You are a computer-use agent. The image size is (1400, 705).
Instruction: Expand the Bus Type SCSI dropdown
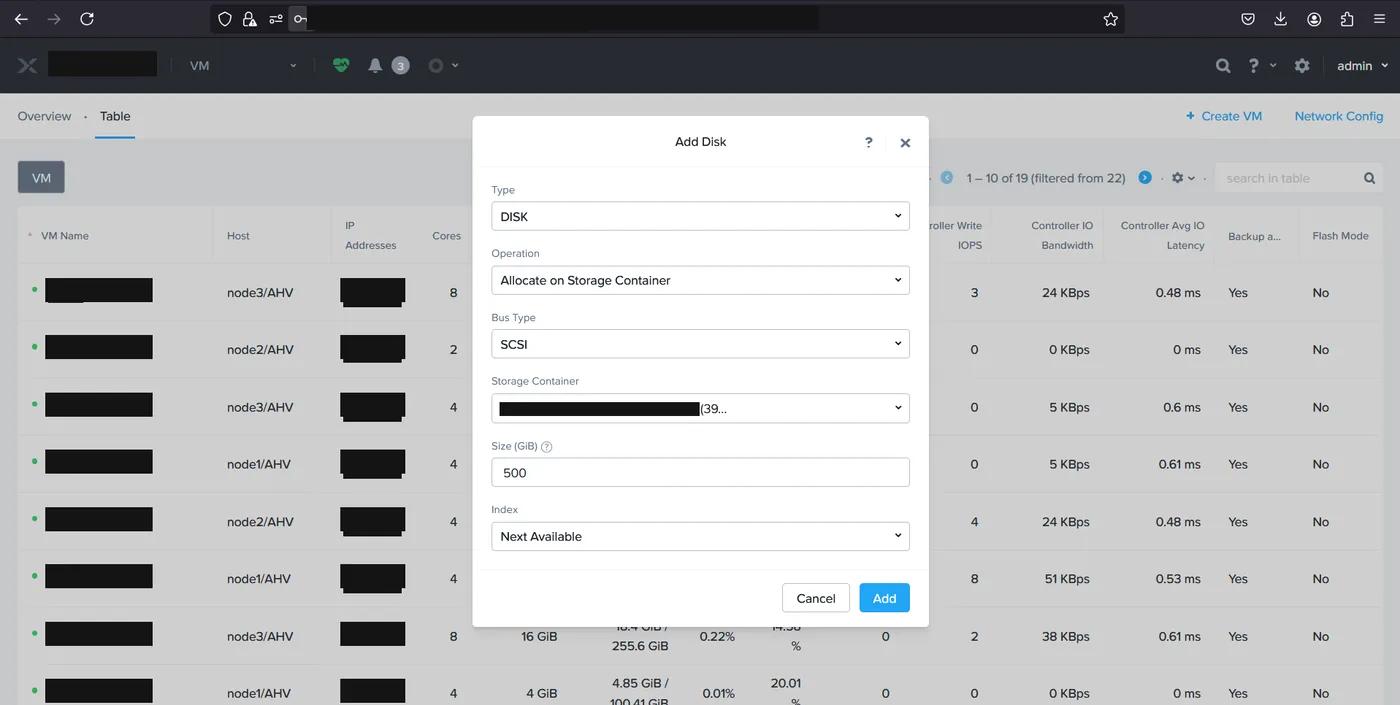[700, 344]
